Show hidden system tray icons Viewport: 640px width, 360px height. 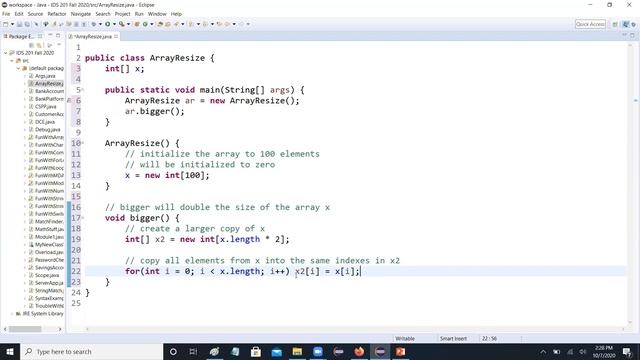(543, 351)
